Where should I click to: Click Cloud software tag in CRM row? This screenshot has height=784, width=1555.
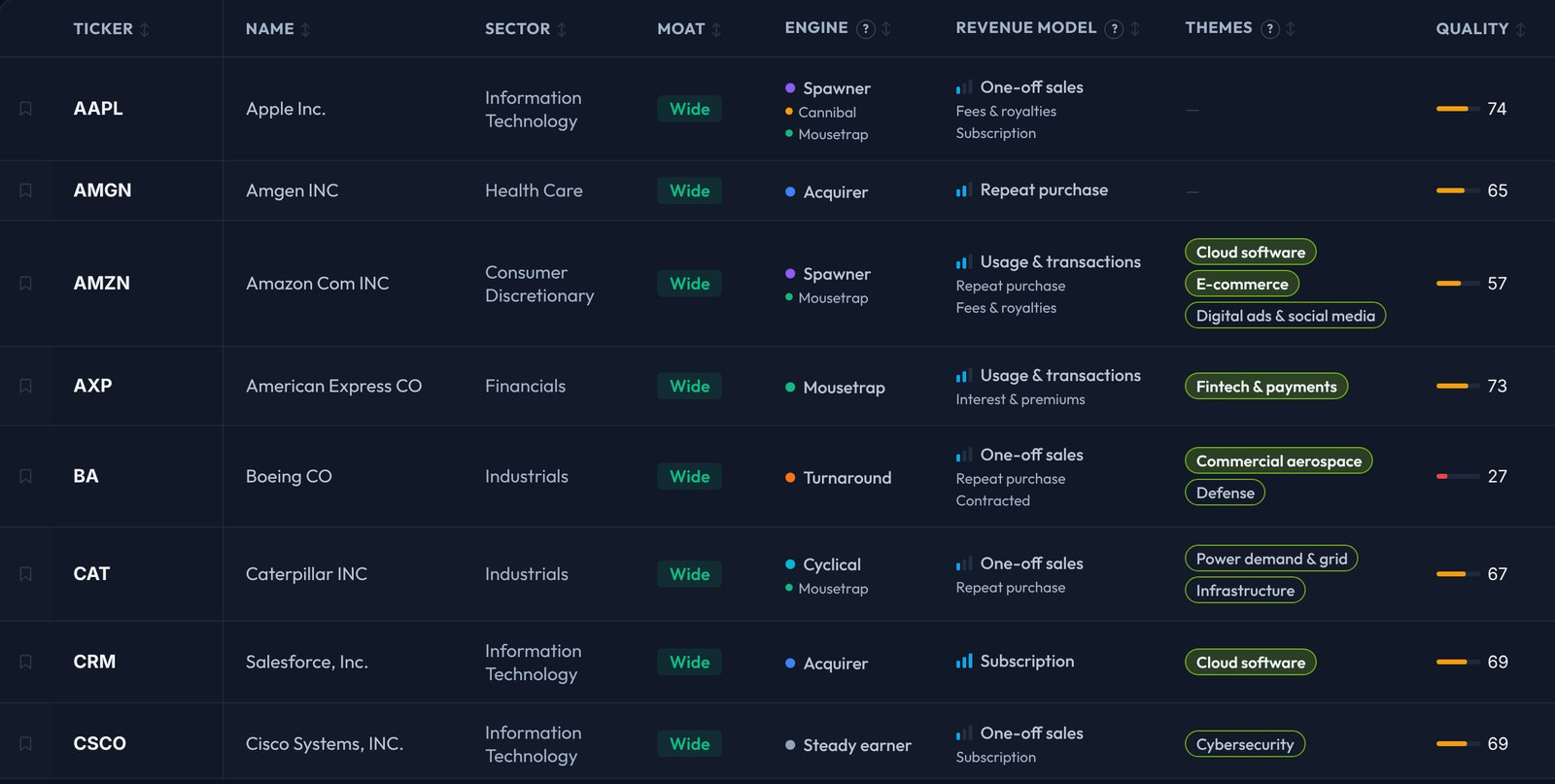1251,663
